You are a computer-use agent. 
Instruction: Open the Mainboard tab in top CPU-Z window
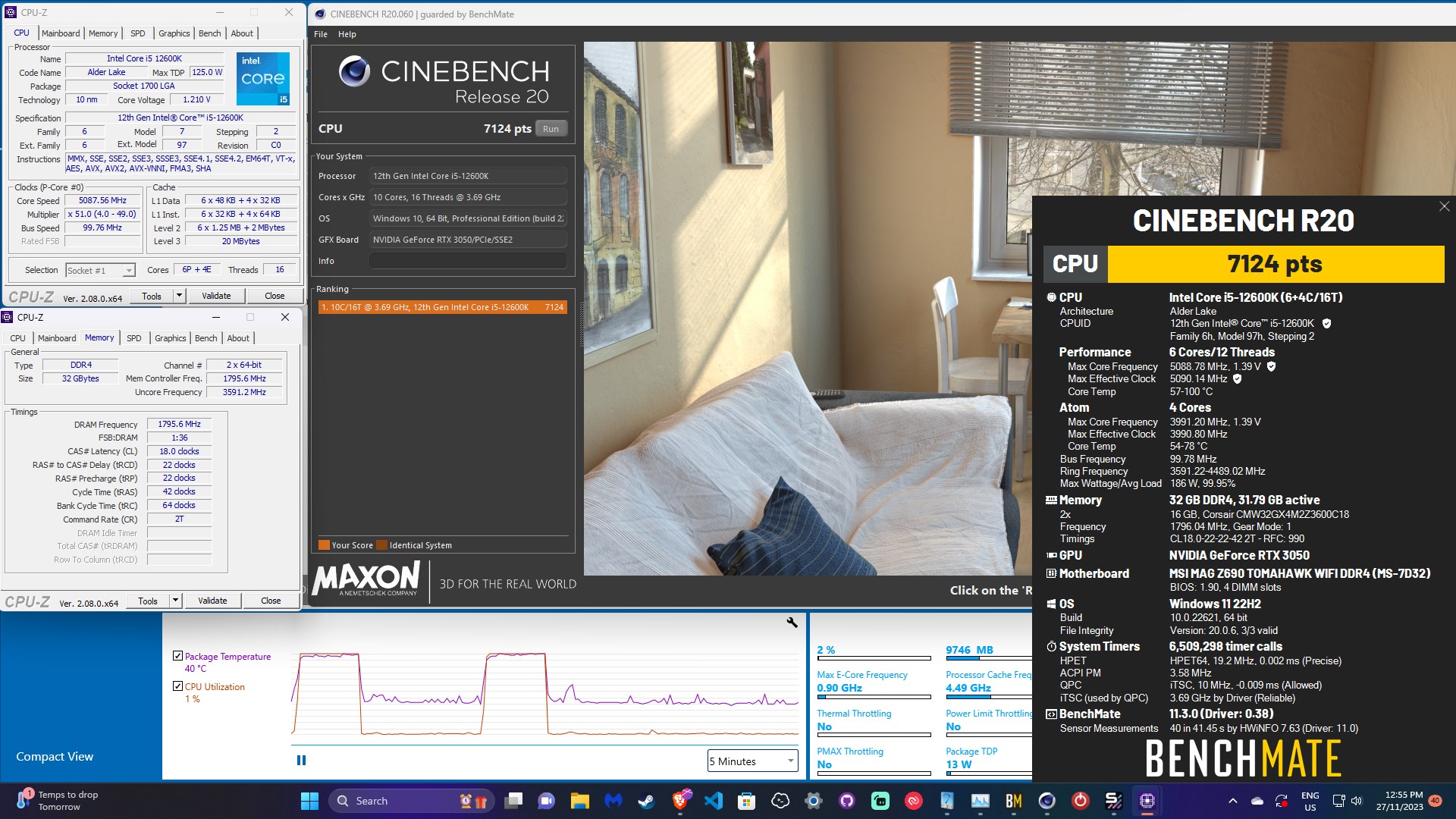click(x=61, y=33)
